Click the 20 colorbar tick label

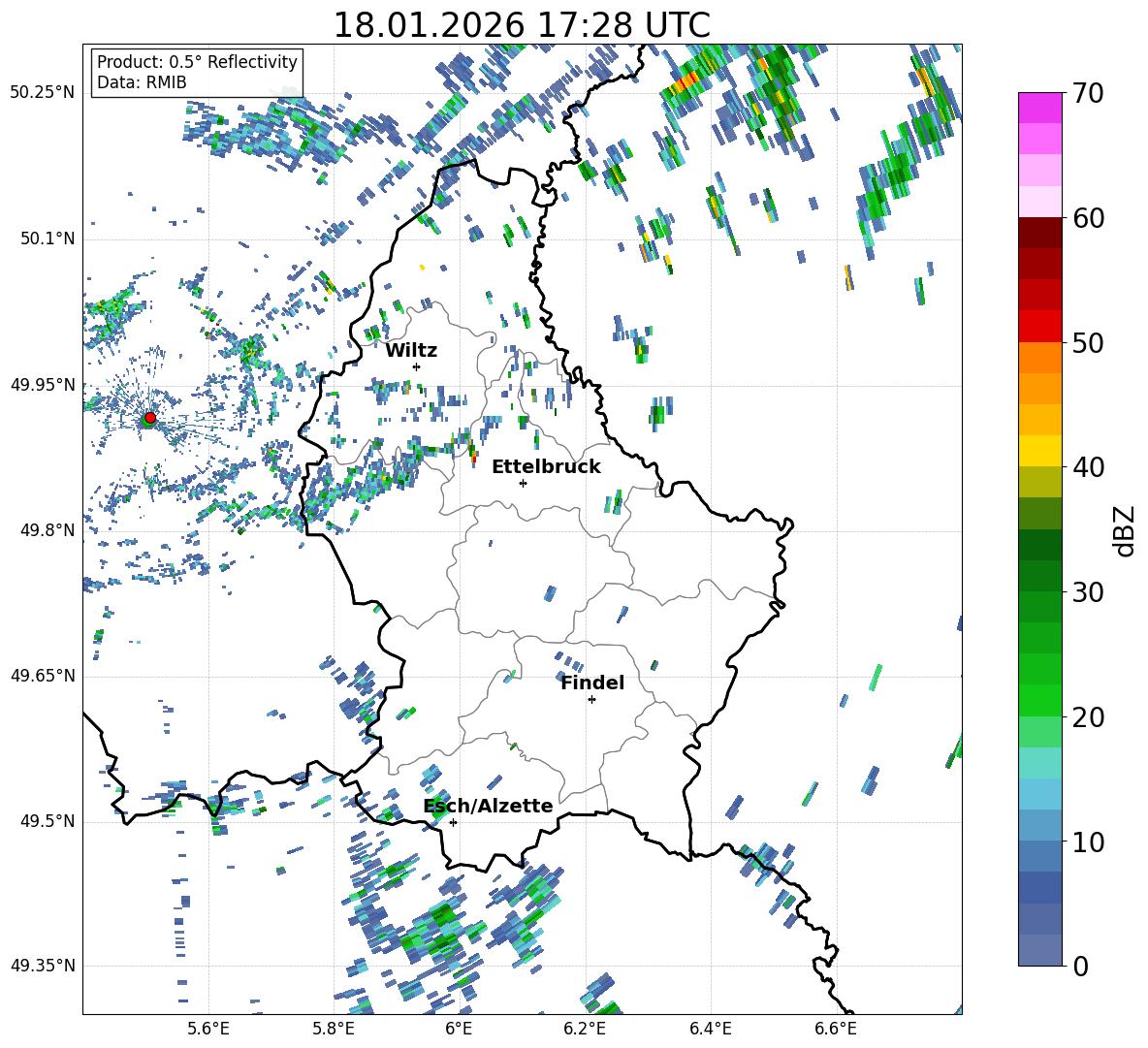coord(1087,717)
